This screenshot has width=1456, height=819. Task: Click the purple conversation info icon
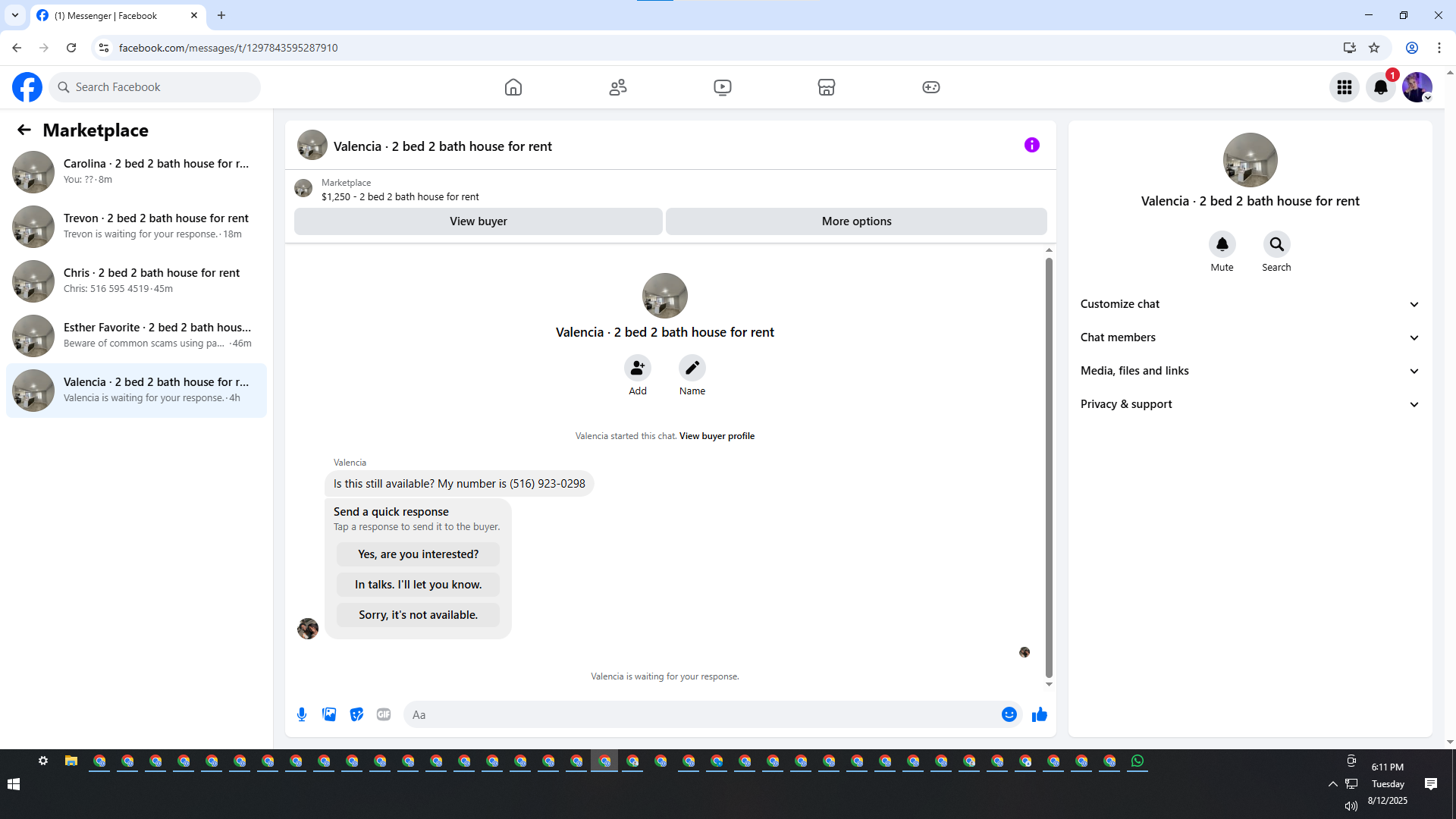[1031, 145]
